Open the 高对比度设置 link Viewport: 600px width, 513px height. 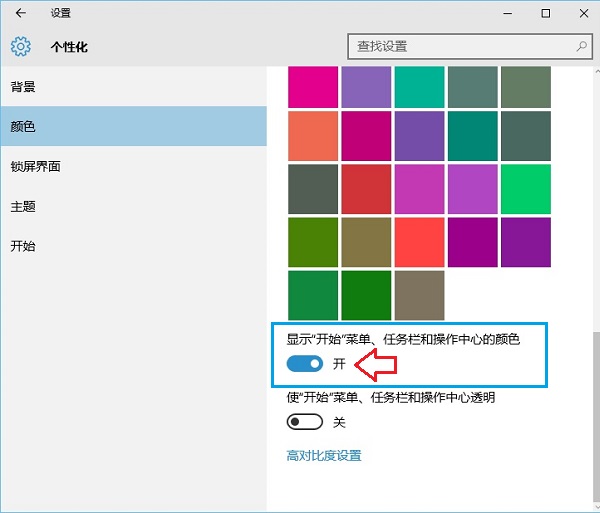[324, 456]
